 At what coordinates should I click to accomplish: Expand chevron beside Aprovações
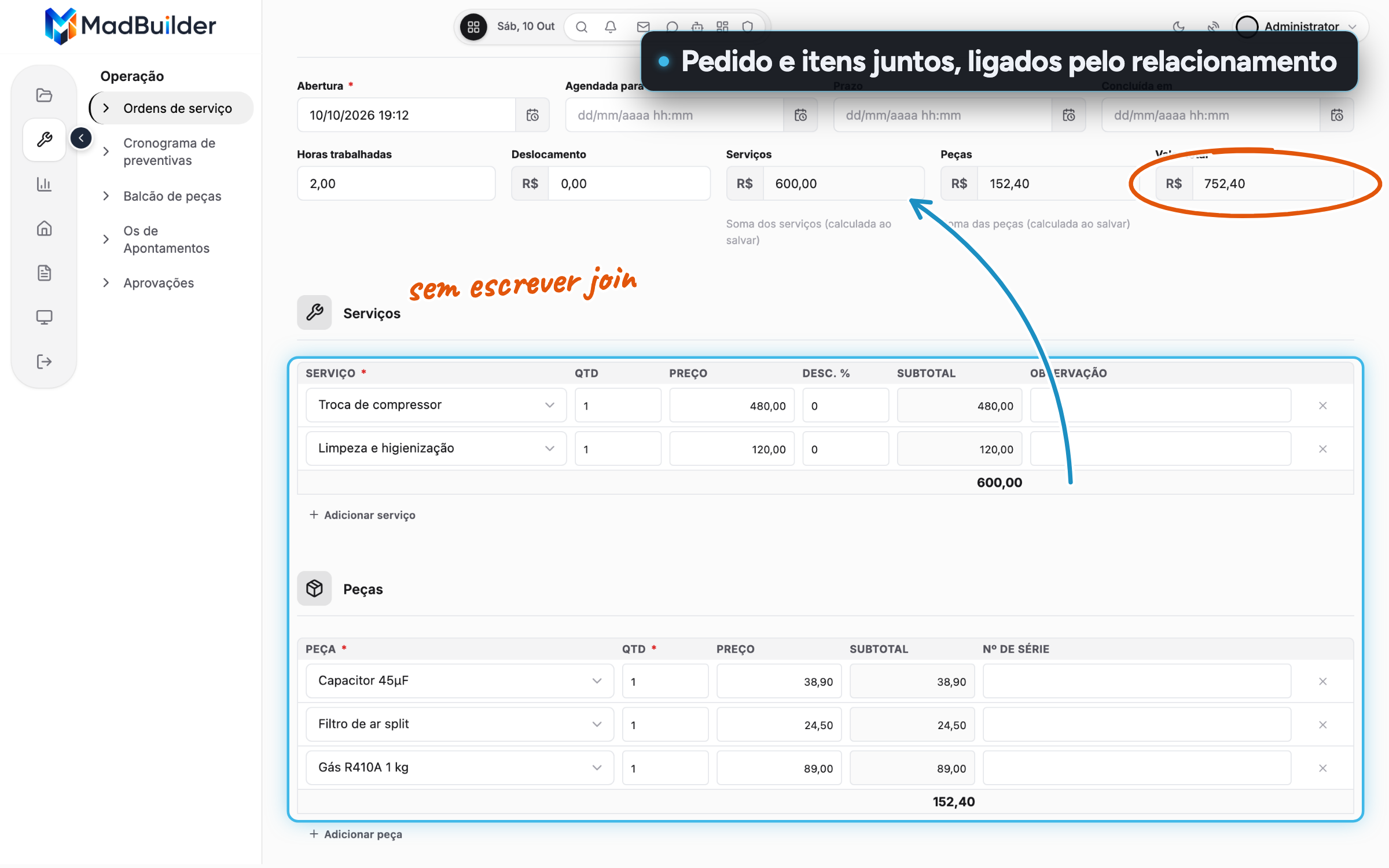(x=106, y=283)
